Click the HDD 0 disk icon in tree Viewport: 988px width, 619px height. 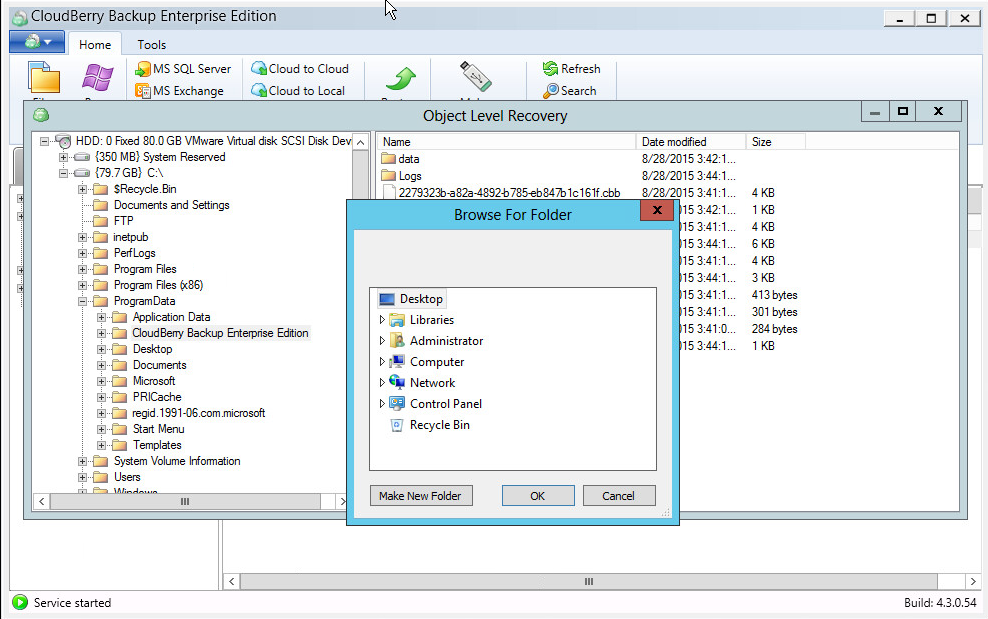63,141
